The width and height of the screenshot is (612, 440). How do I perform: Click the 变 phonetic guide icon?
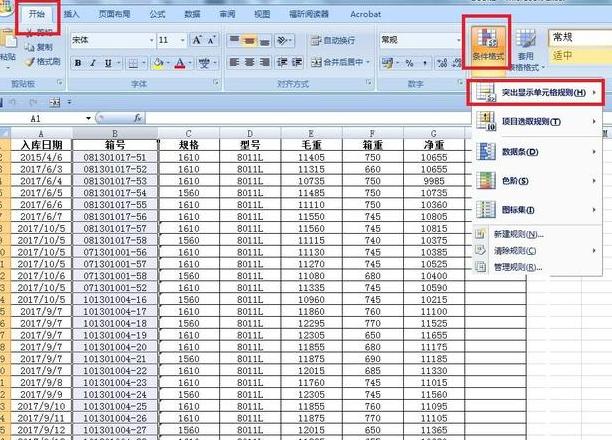click(204, 63)
